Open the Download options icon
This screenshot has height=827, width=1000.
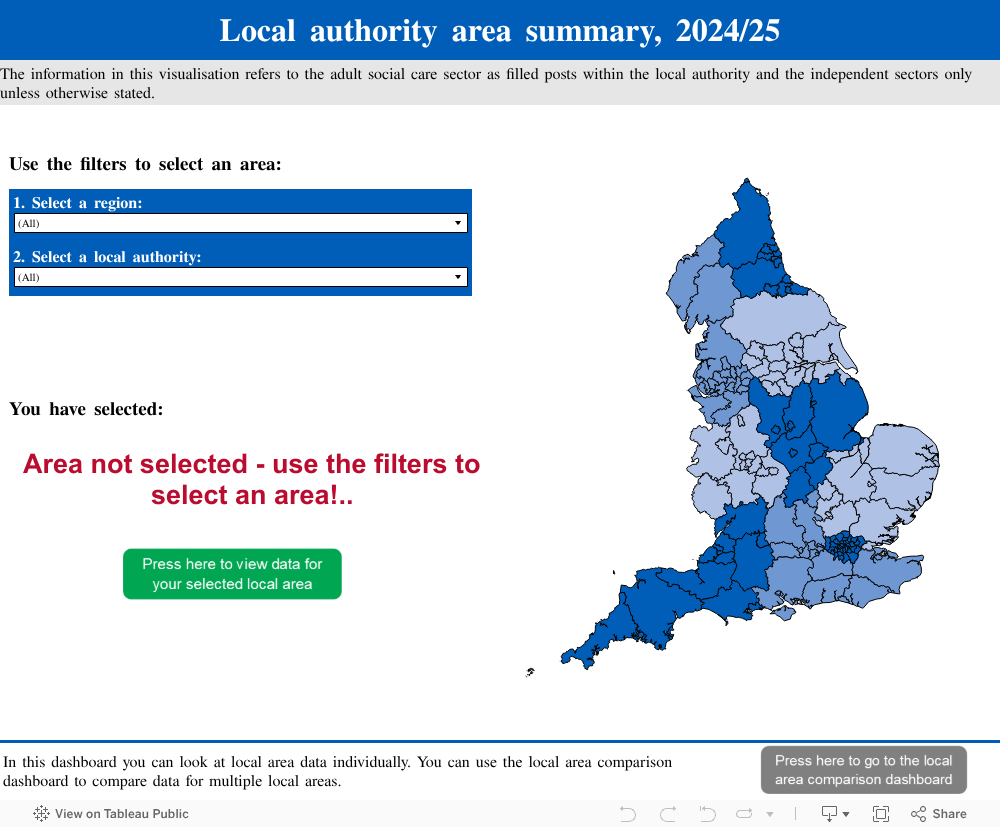click(835, 814)
